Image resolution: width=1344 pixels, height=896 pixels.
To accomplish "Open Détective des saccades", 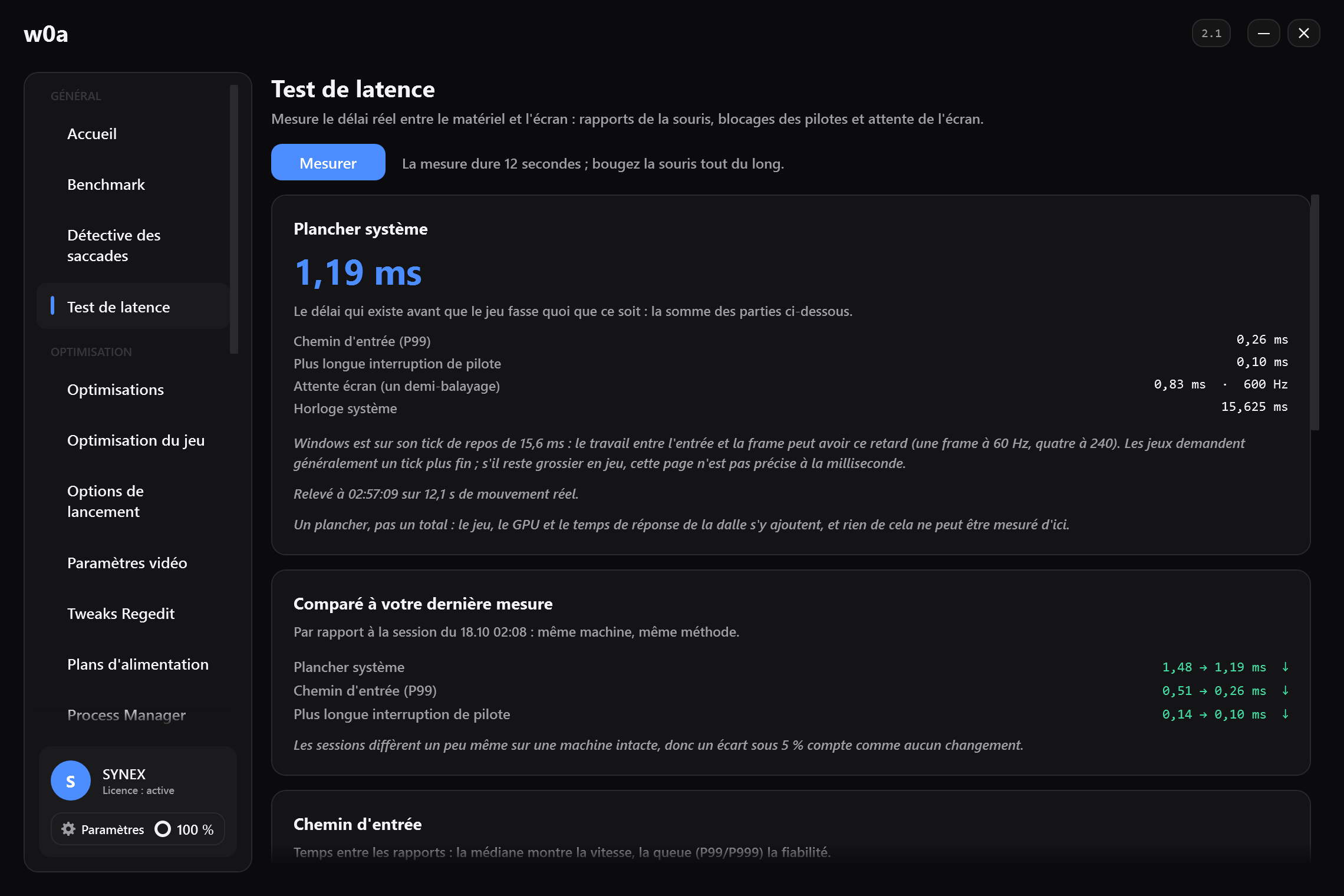I will pyautogui.click(x=133, y=245).
